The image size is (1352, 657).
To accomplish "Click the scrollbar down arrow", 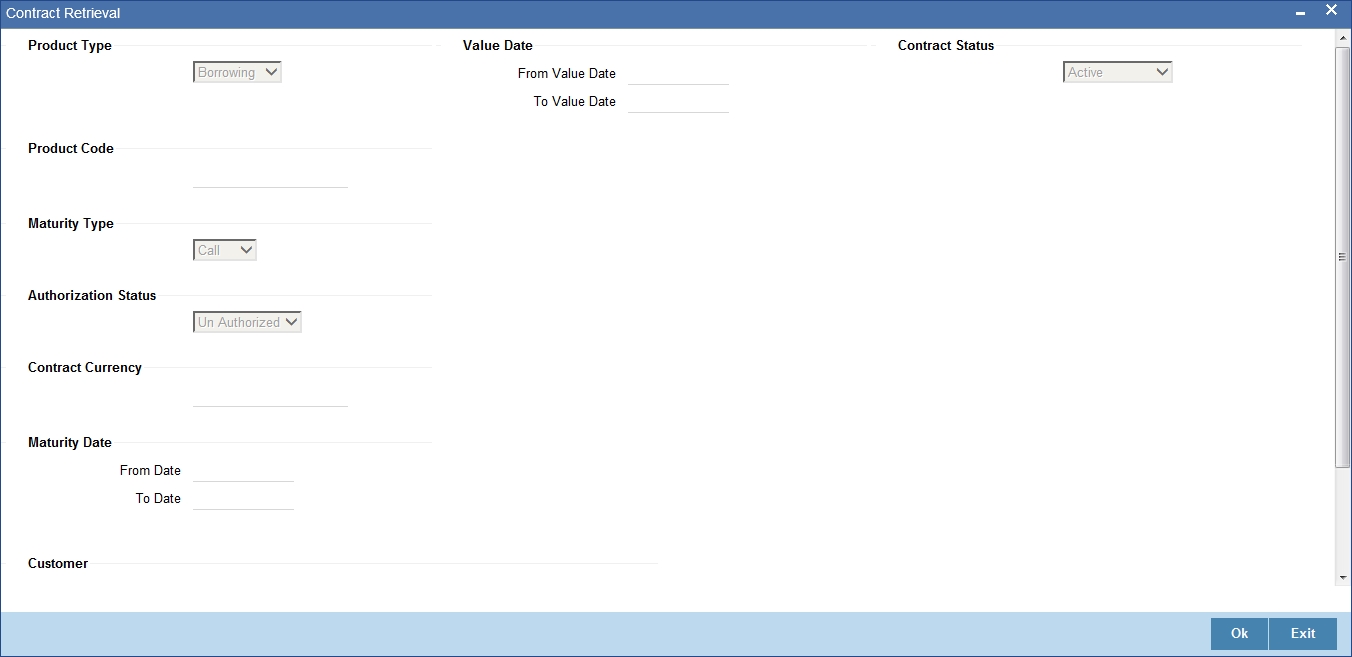I will [1342, 578].
